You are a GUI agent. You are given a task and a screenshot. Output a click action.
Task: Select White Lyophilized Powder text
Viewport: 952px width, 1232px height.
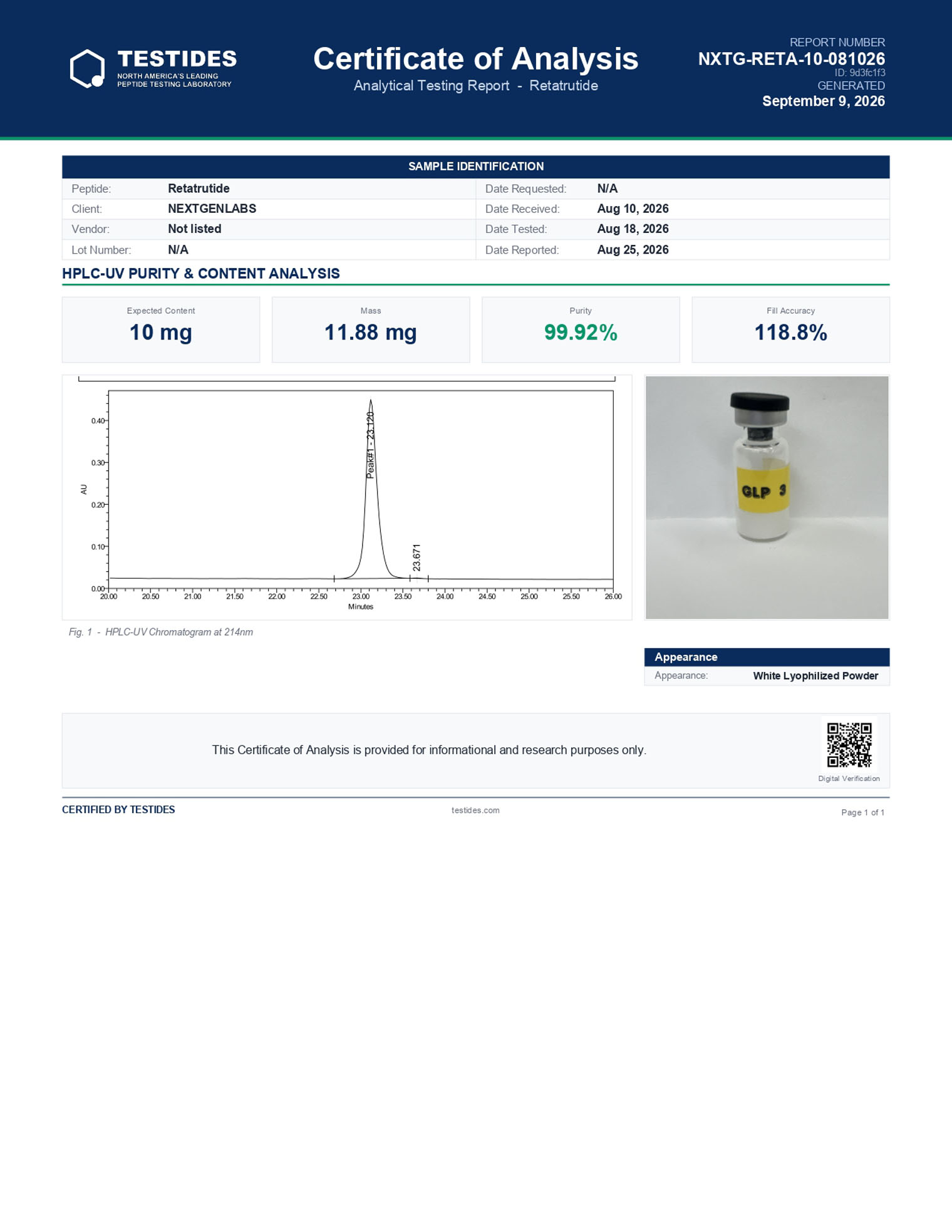click(x=815, y=676)
